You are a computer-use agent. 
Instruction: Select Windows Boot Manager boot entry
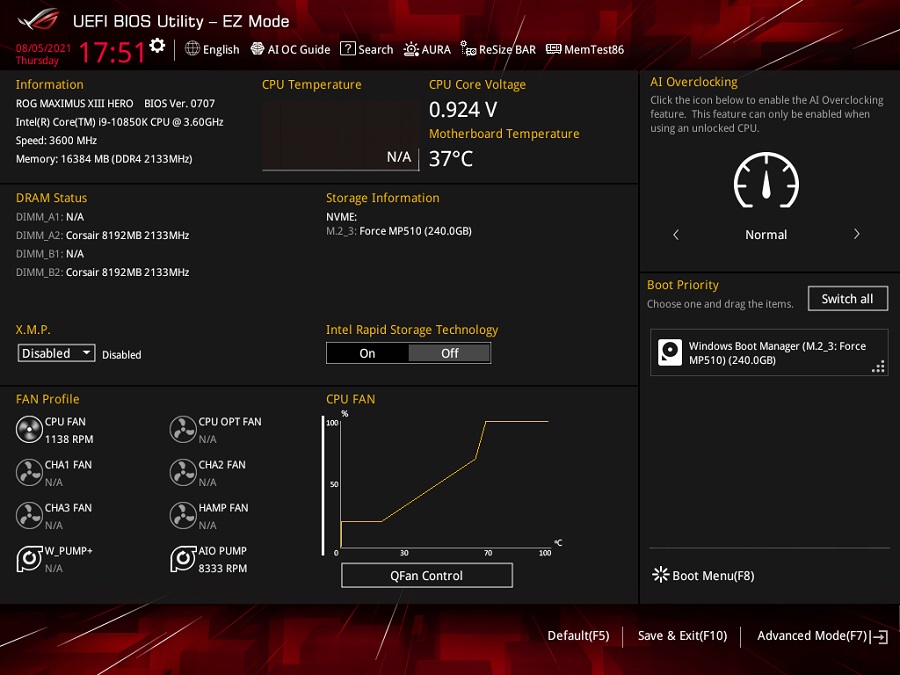click(x=769, y=353)
